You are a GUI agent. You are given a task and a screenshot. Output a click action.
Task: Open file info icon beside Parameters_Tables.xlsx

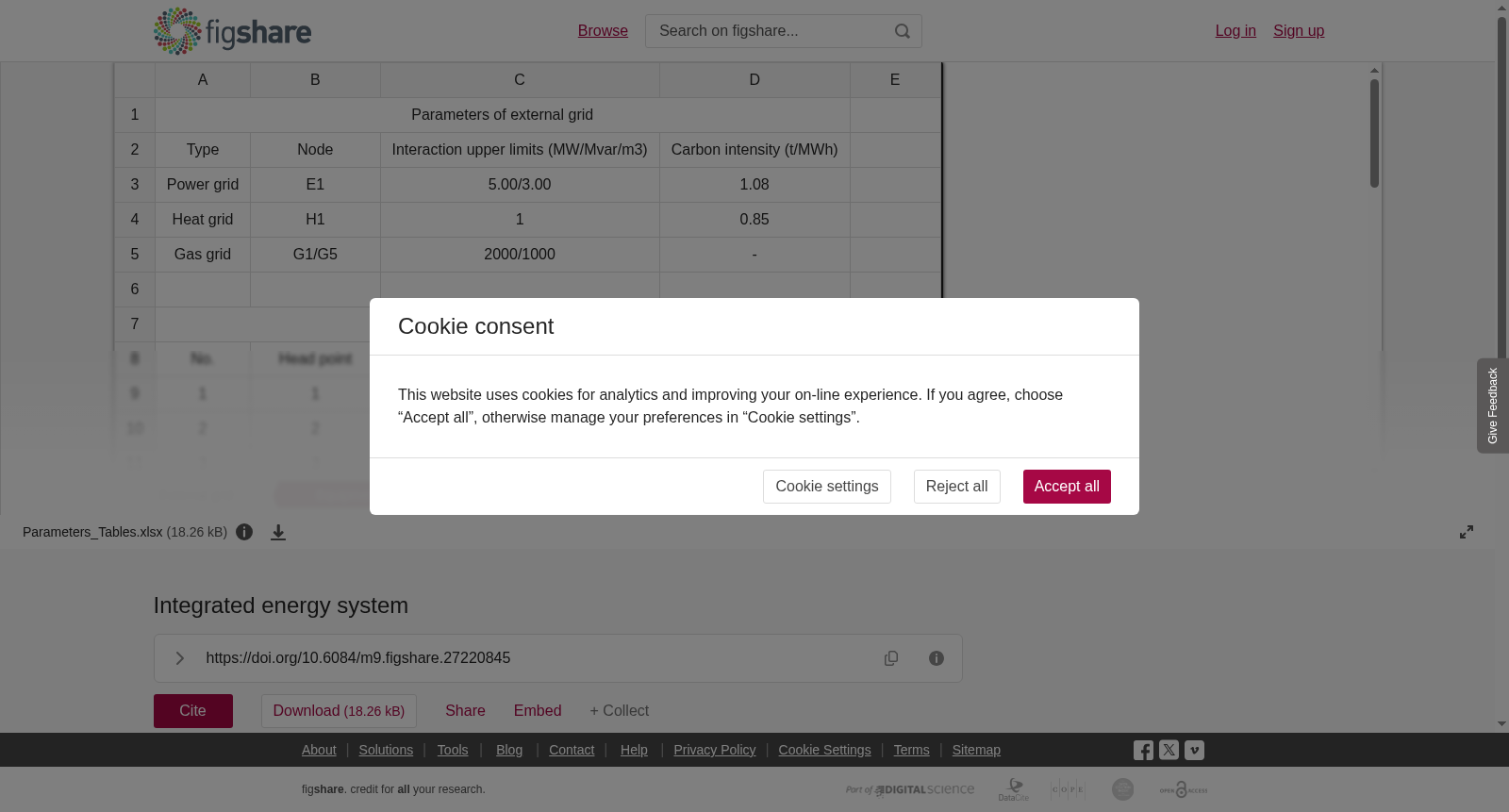[x=244, y=532]
